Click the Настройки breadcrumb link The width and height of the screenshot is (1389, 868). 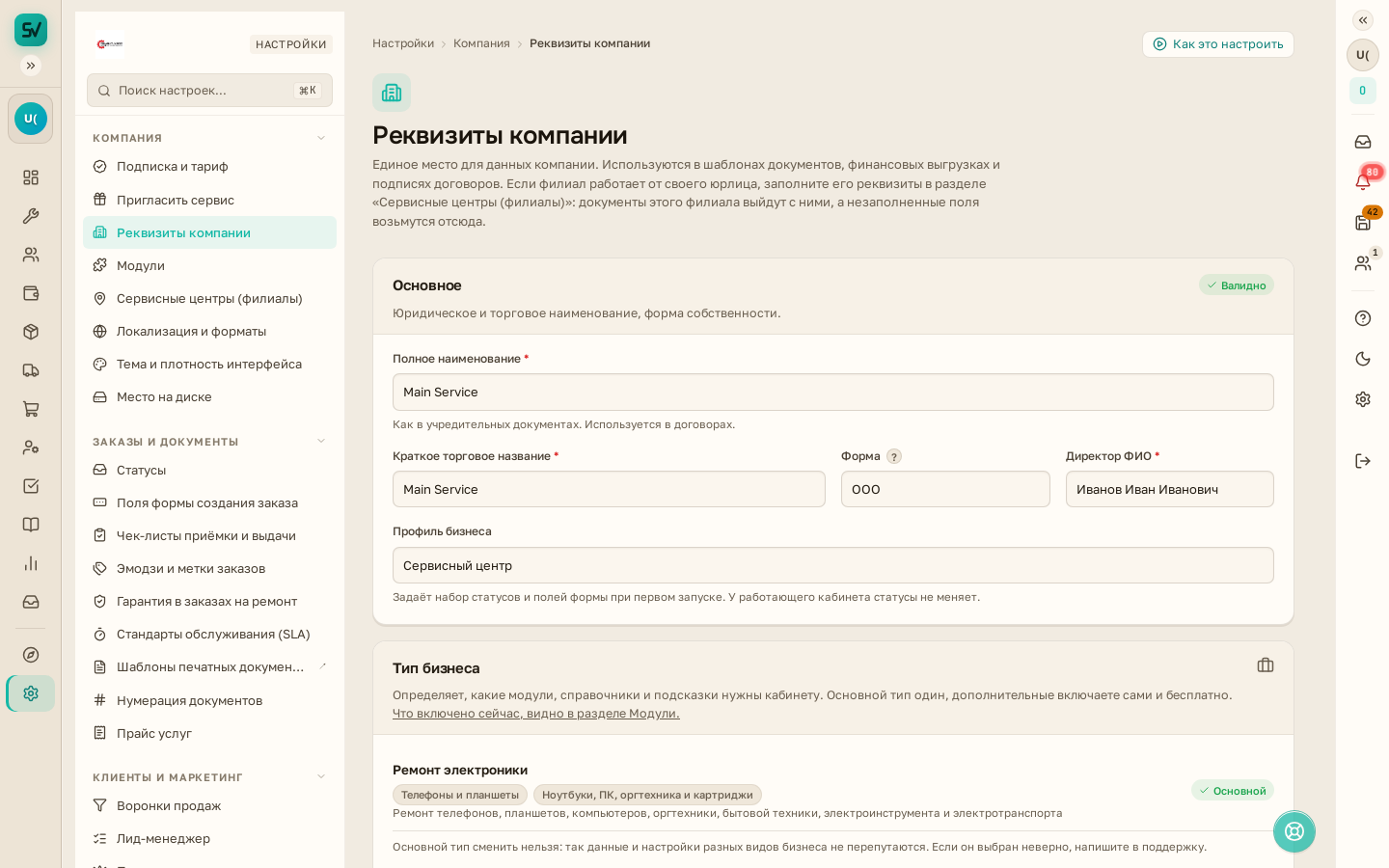403,43
